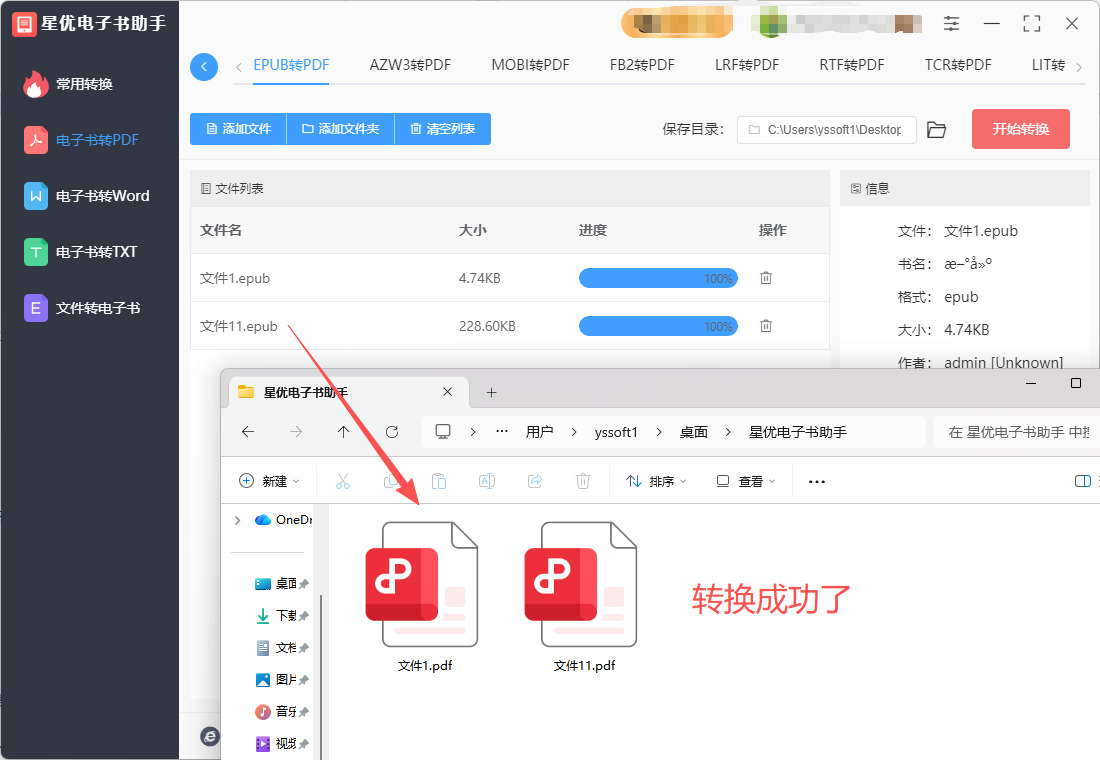Add a new Explorer tab with plus
The height and width of the screenshot is (760, 1100).
pos(491,393)
